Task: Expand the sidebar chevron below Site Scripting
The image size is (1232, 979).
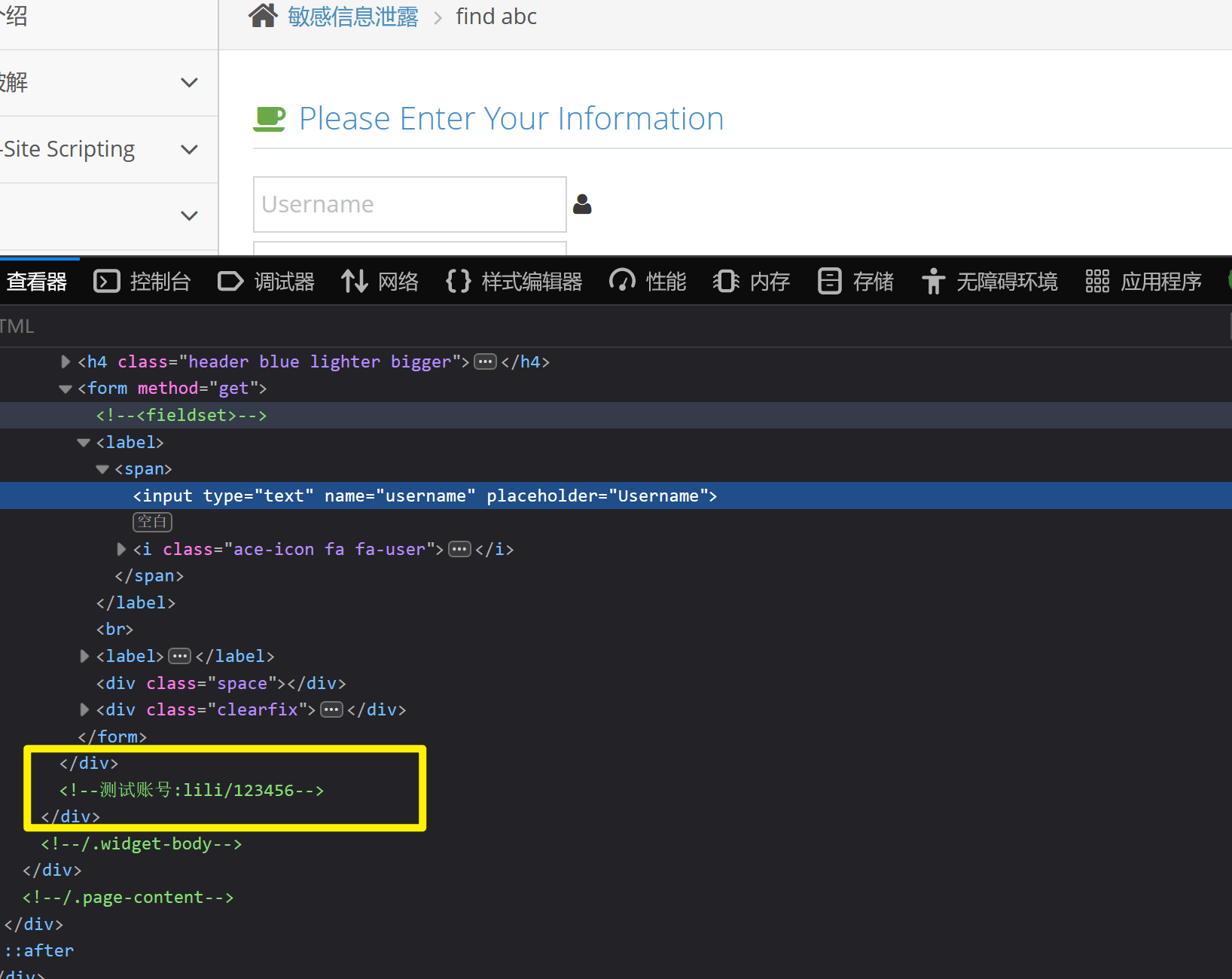Action: [190, 216]
